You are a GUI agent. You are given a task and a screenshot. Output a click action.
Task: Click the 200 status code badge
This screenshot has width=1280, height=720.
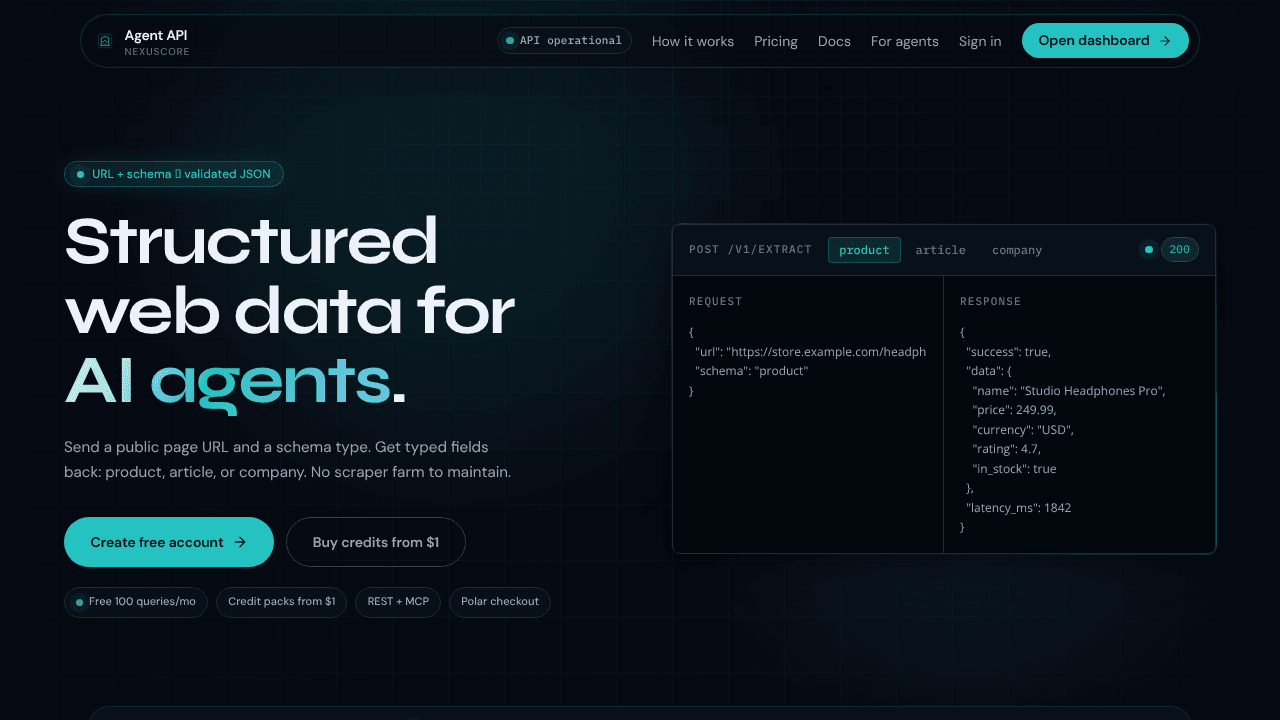click(1180, 250)
